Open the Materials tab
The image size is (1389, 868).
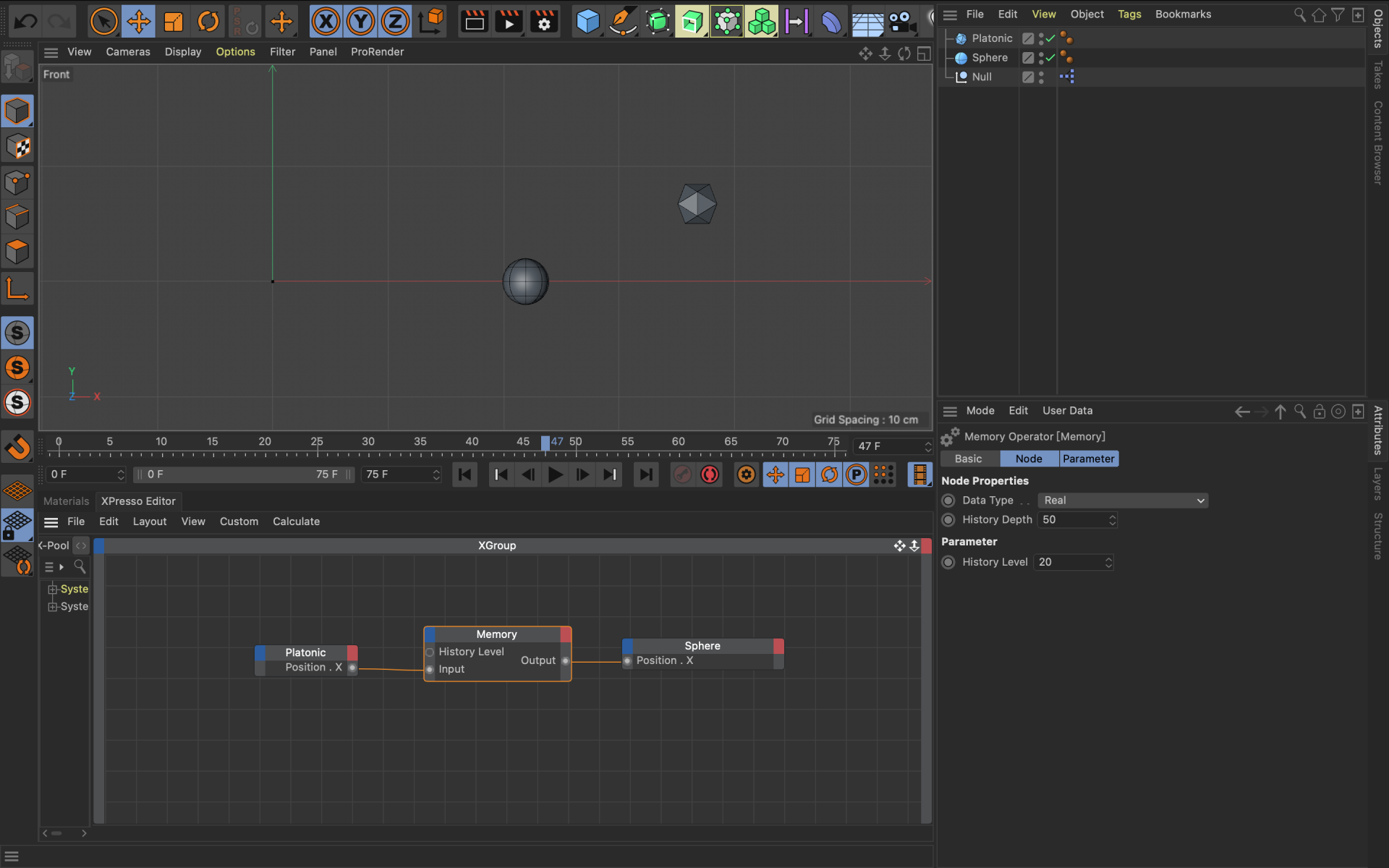tap(66, 501)
